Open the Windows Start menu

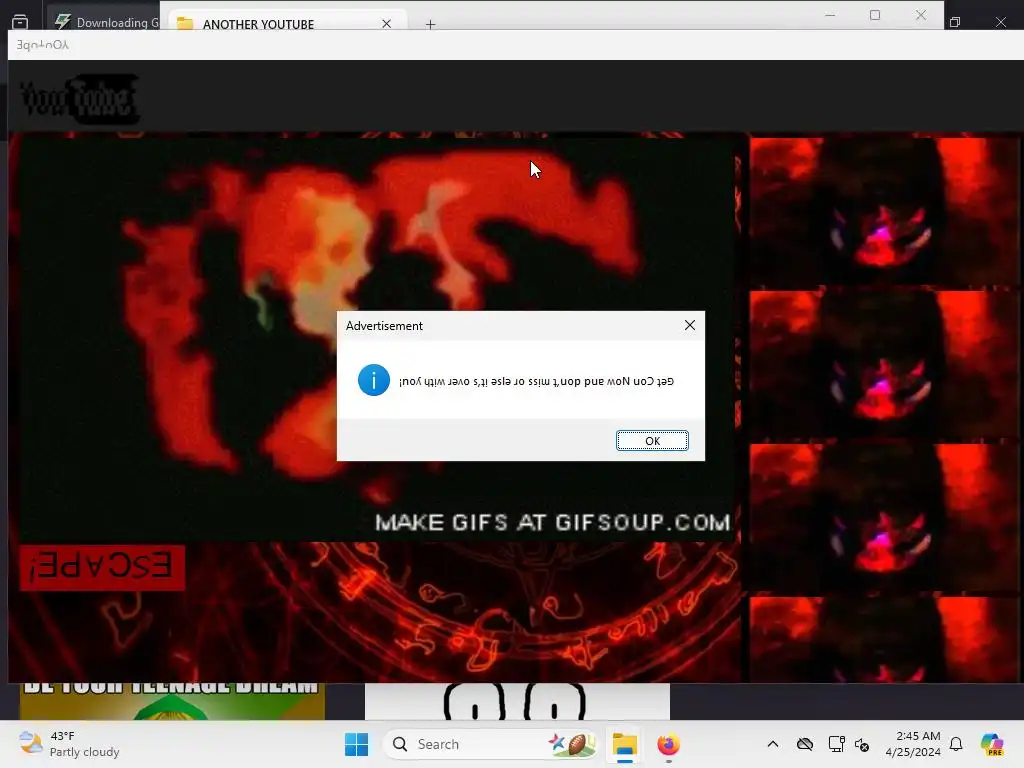coord(357,744)
